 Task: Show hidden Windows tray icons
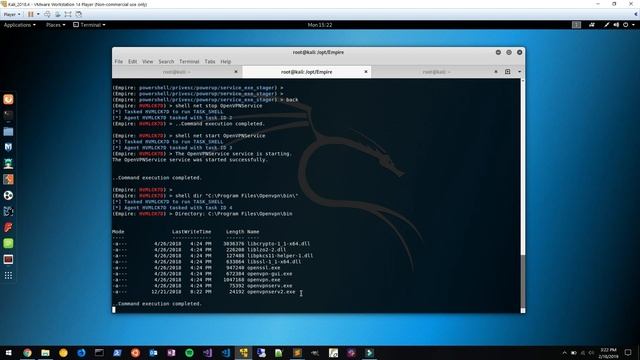pos(564,353)
